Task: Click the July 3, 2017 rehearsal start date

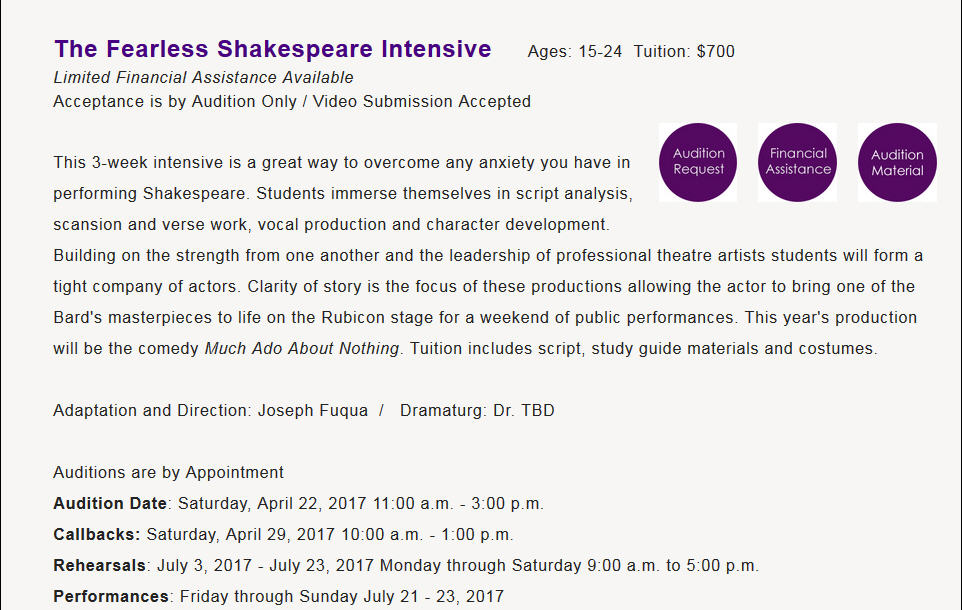Action: (x=199, y=565)
